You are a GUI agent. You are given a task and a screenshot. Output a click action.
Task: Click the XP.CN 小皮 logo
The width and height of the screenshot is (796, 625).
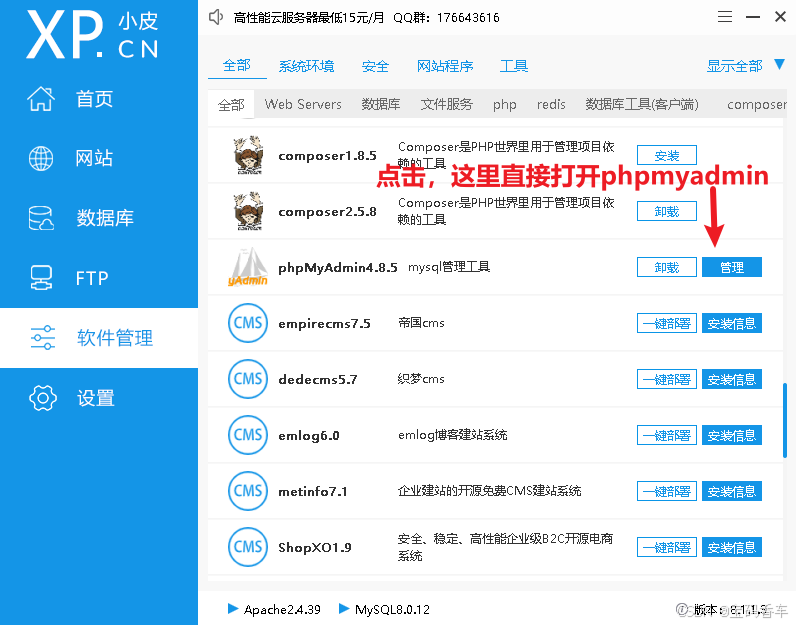click(x=92, y=35)
